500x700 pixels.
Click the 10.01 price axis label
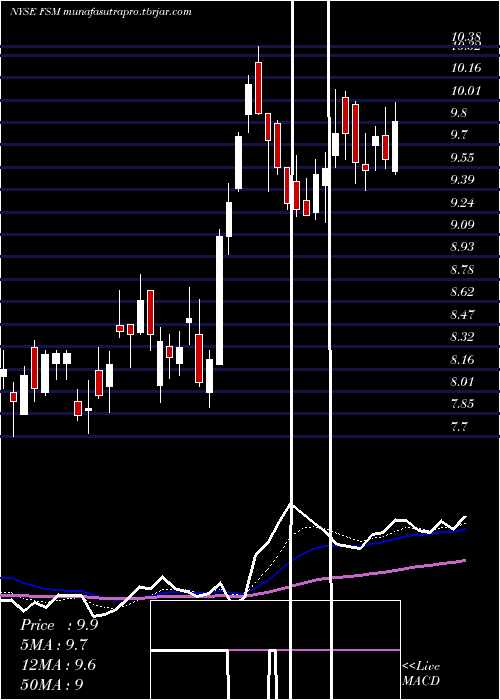point(466,91)
